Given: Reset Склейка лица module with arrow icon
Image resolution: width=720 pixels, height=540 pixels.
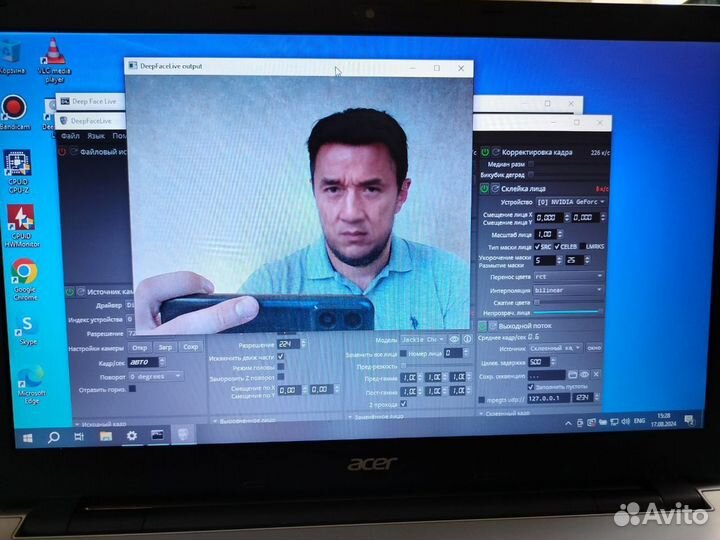Looking at the screenshot, I should coord(495,188).
